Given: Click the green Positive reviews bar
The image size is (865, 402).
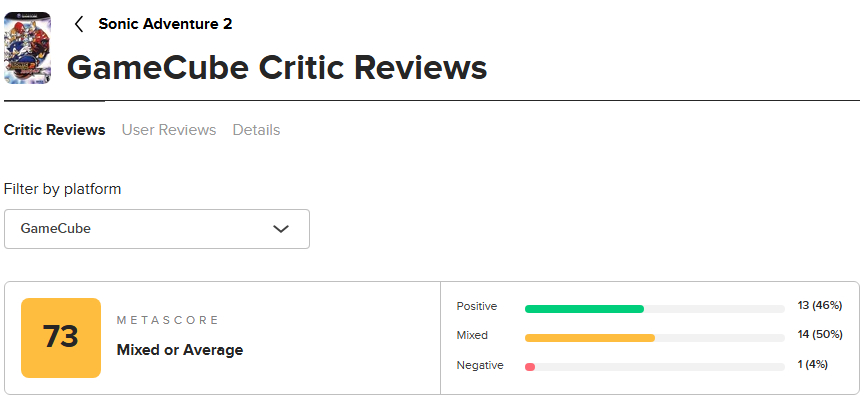Looking at the screenshot, I should pyautogui.click(x=584, y=309).
